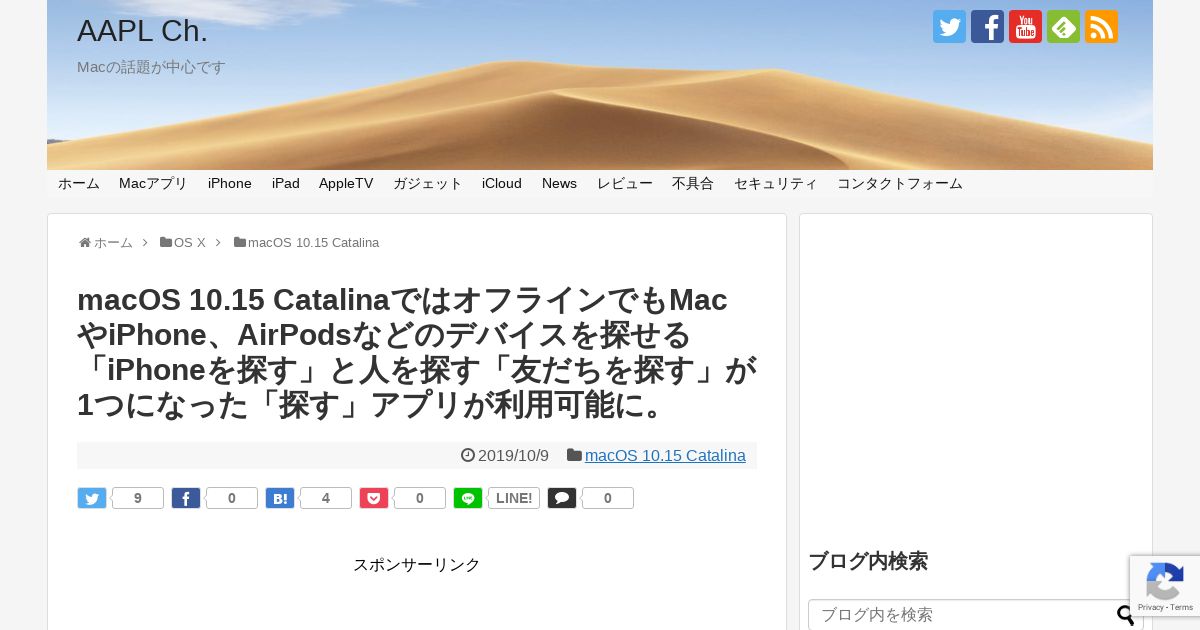Click the macOS 10.15 Catalina category link
Screen dimensions: 1200x630
[x=665, y=456]
